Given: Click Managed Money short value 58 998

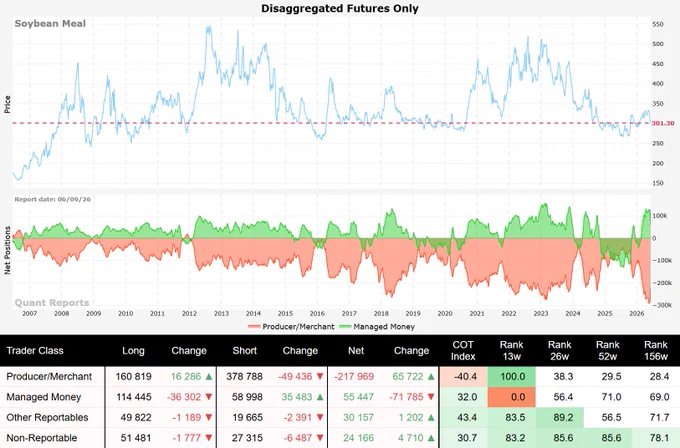Looking at the screenshot, I should (247, 397).
